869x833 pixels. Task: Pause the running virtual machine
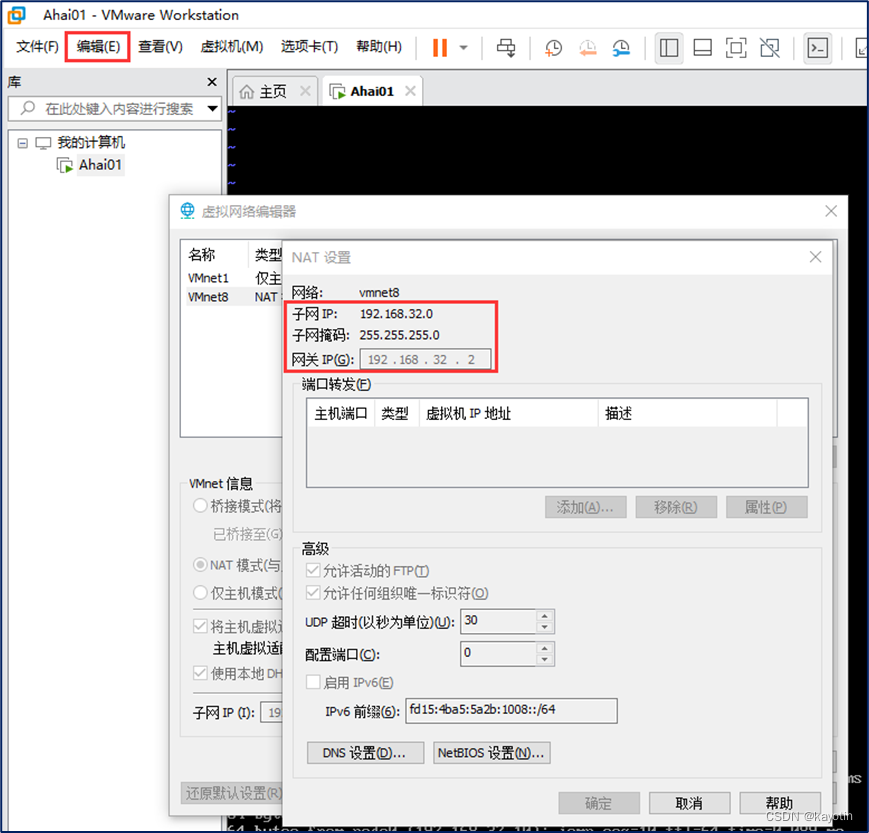click(x=438, y=47)
